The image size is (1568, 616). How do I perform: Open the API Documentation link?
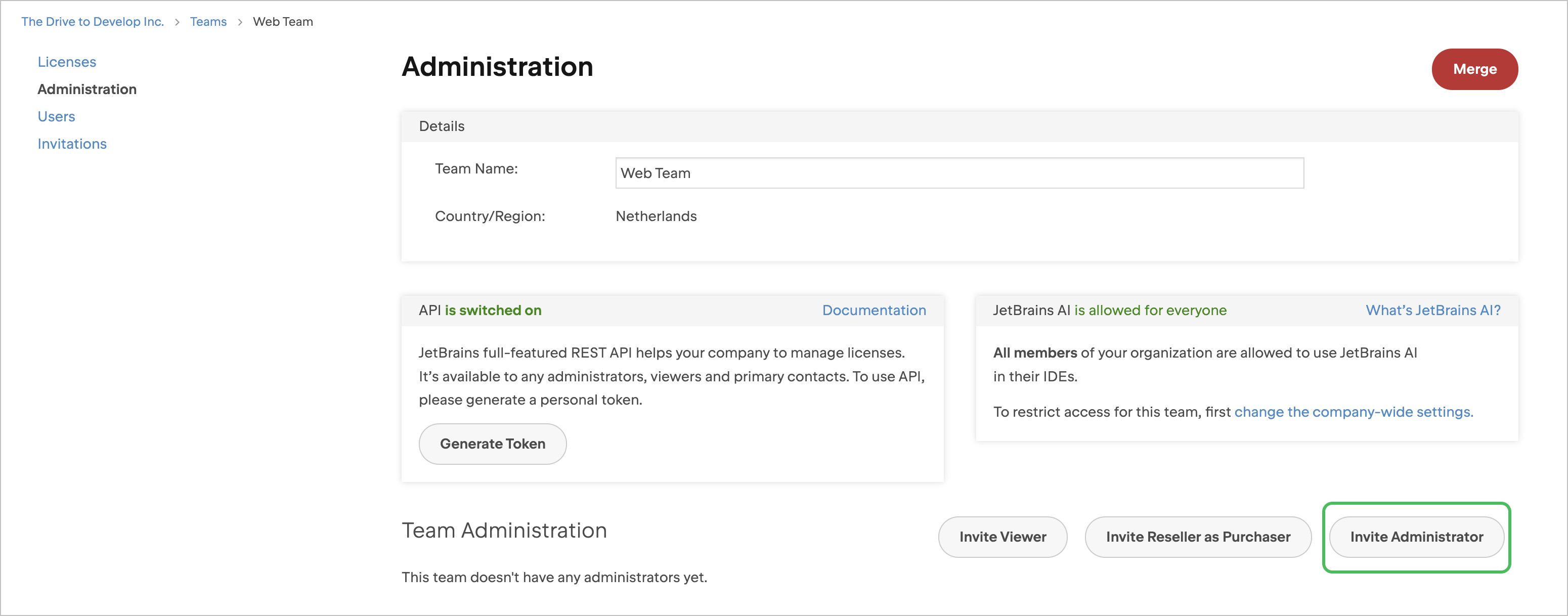(874, 311)
